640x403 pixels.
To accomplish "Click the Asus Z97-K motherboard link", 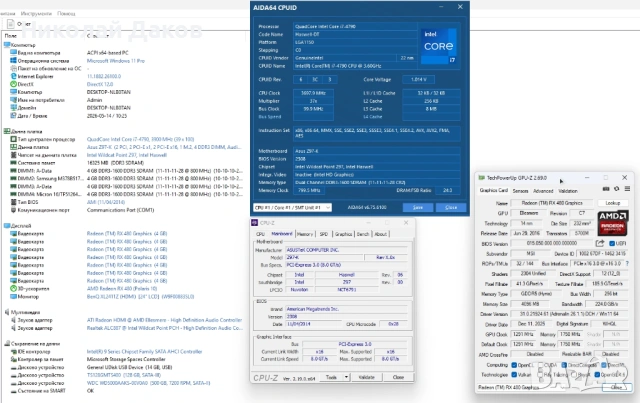I will click(x=163, y=147).
